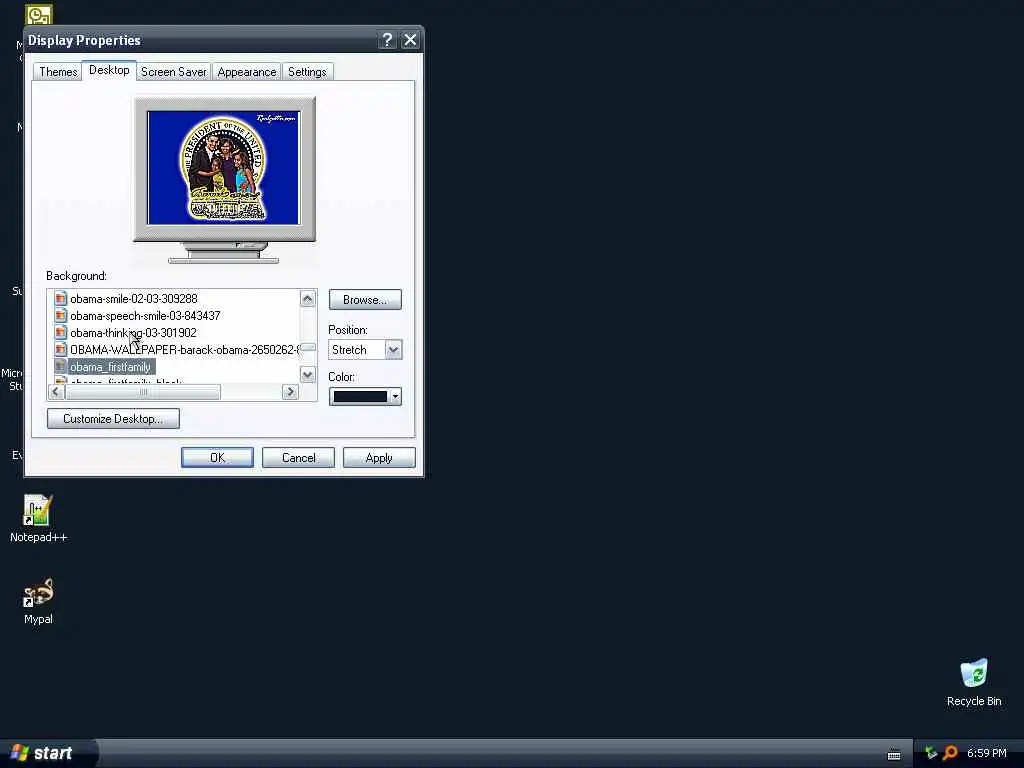Click the Display Properties help question button
Screen dimensions: 1024x768
(x=387, y=40)
